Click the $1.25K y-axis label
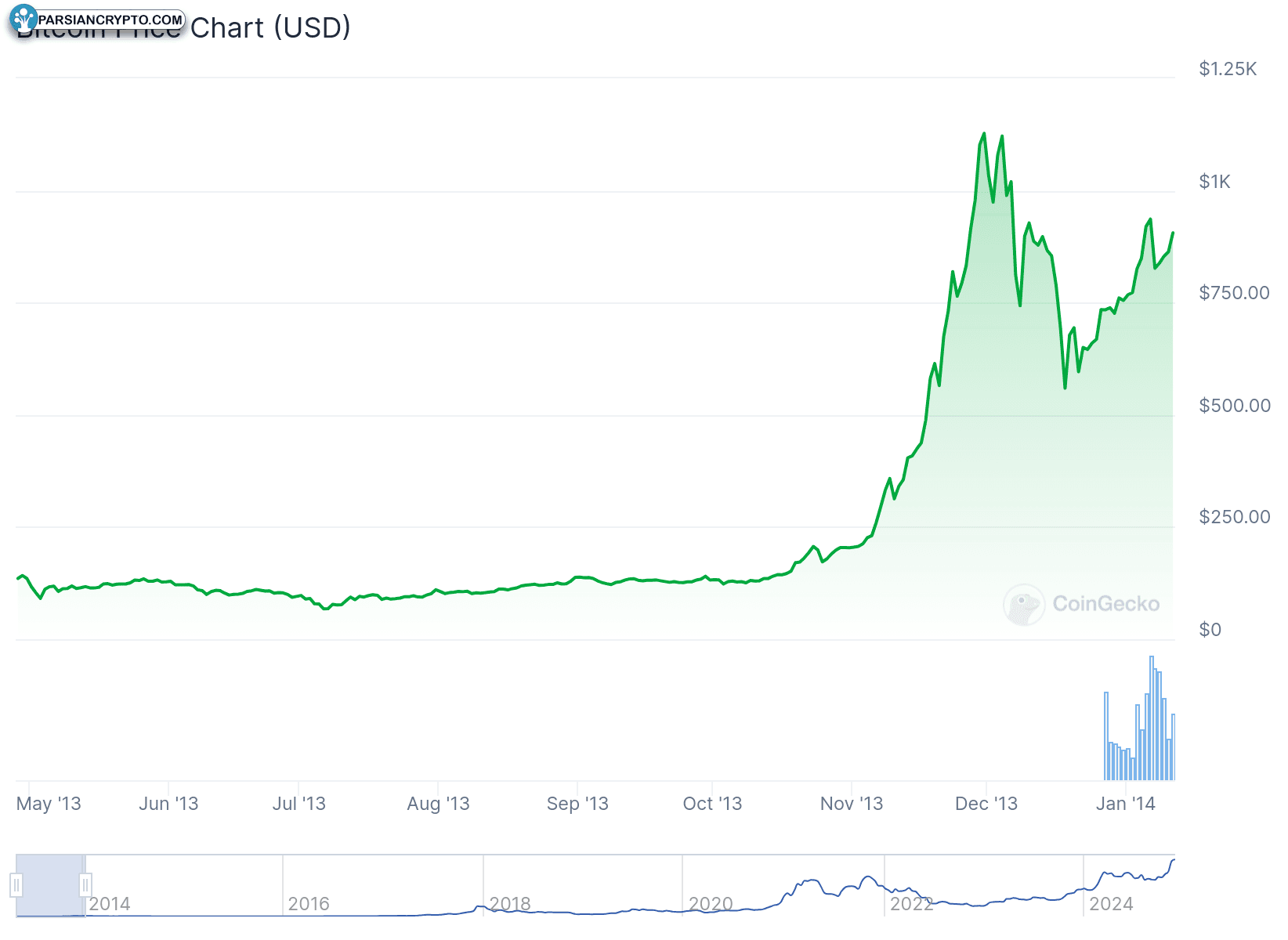 [1228, 69]
